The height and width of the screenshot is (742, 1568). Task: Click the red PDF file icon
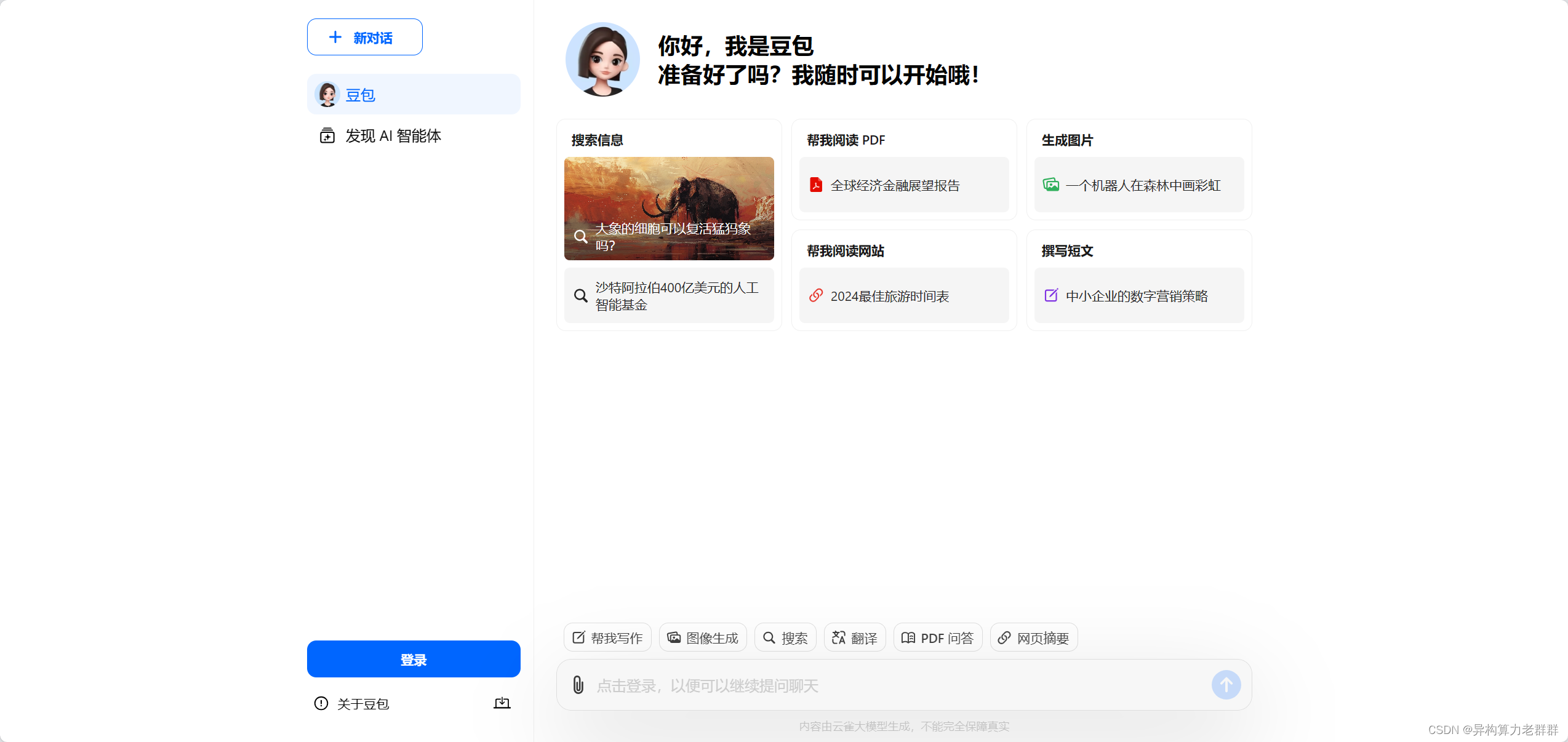(816, 185)
